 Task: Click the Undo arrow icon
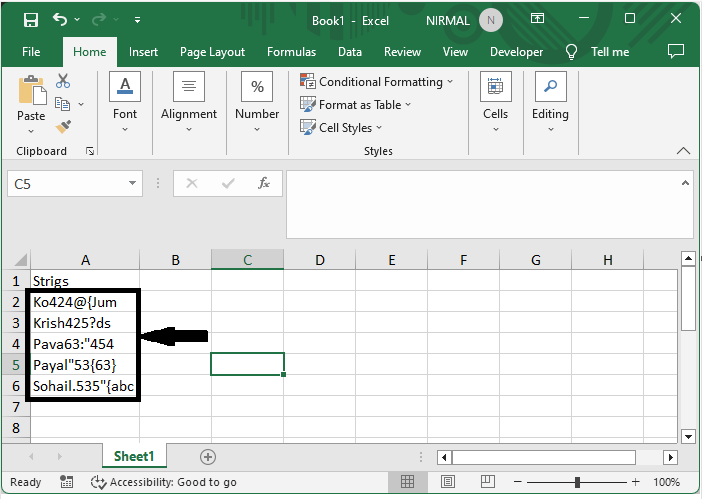point(60,19)
